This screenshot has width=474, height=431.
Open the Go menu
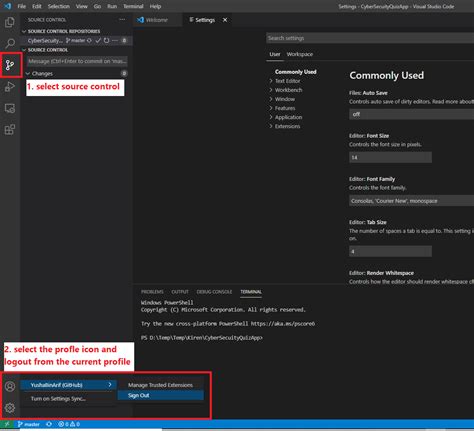(x=97, y=6)
